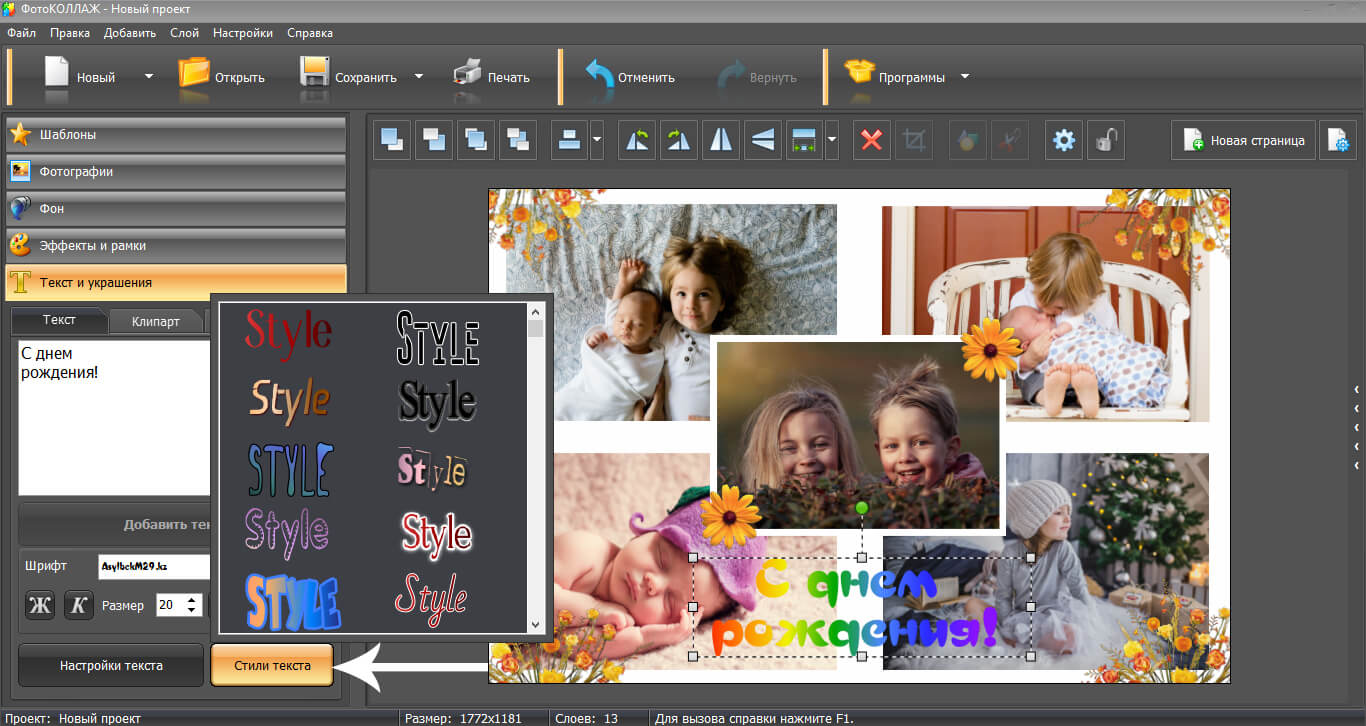This screenshot has width=1366, height=726.
Task: Open the Шрифт font combo box
Action: pyautogui.click(x=154, y=566)
